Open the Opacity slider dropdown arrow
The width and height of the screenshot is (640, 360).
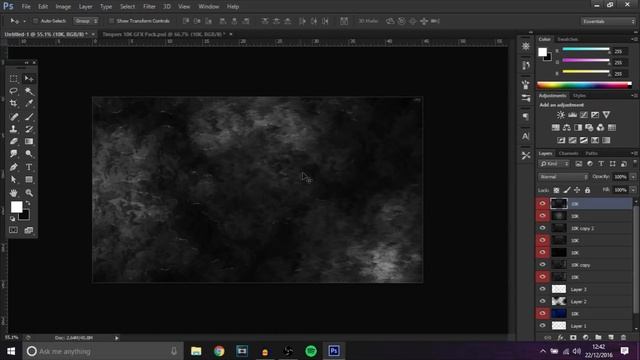tap(633, 177)
